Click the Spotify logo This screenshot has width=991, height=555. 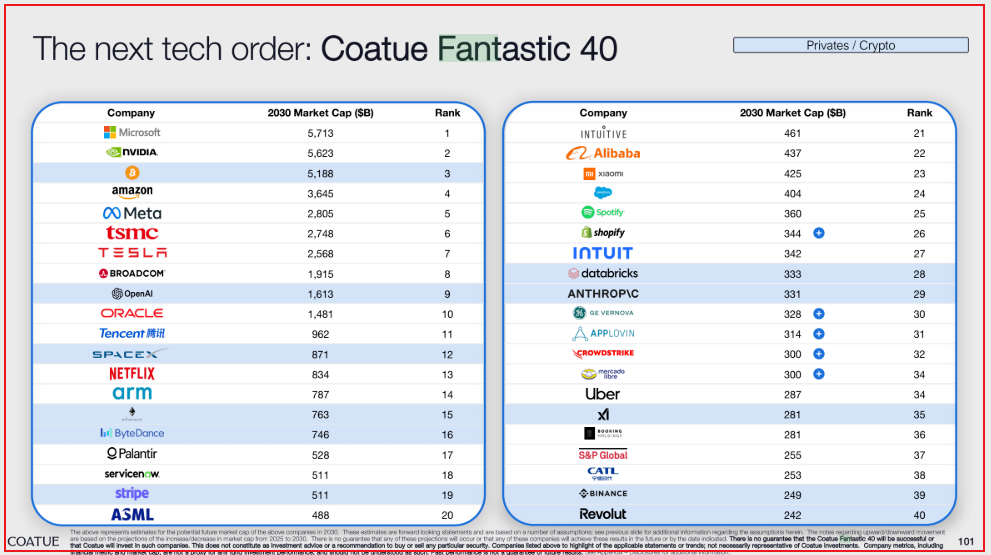pos(603,213)
